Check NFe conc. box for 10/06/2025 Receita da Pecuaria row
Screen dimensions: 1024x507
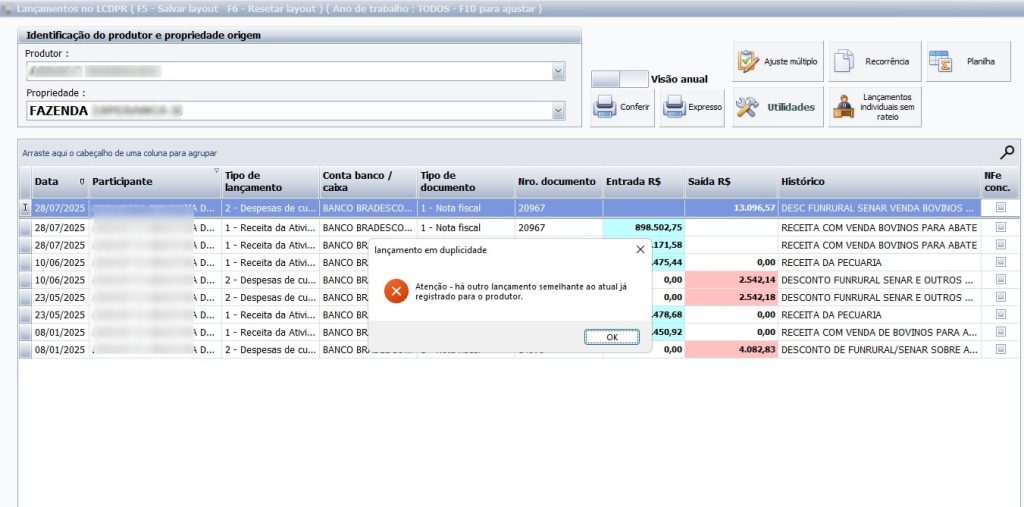[1000, 262]
